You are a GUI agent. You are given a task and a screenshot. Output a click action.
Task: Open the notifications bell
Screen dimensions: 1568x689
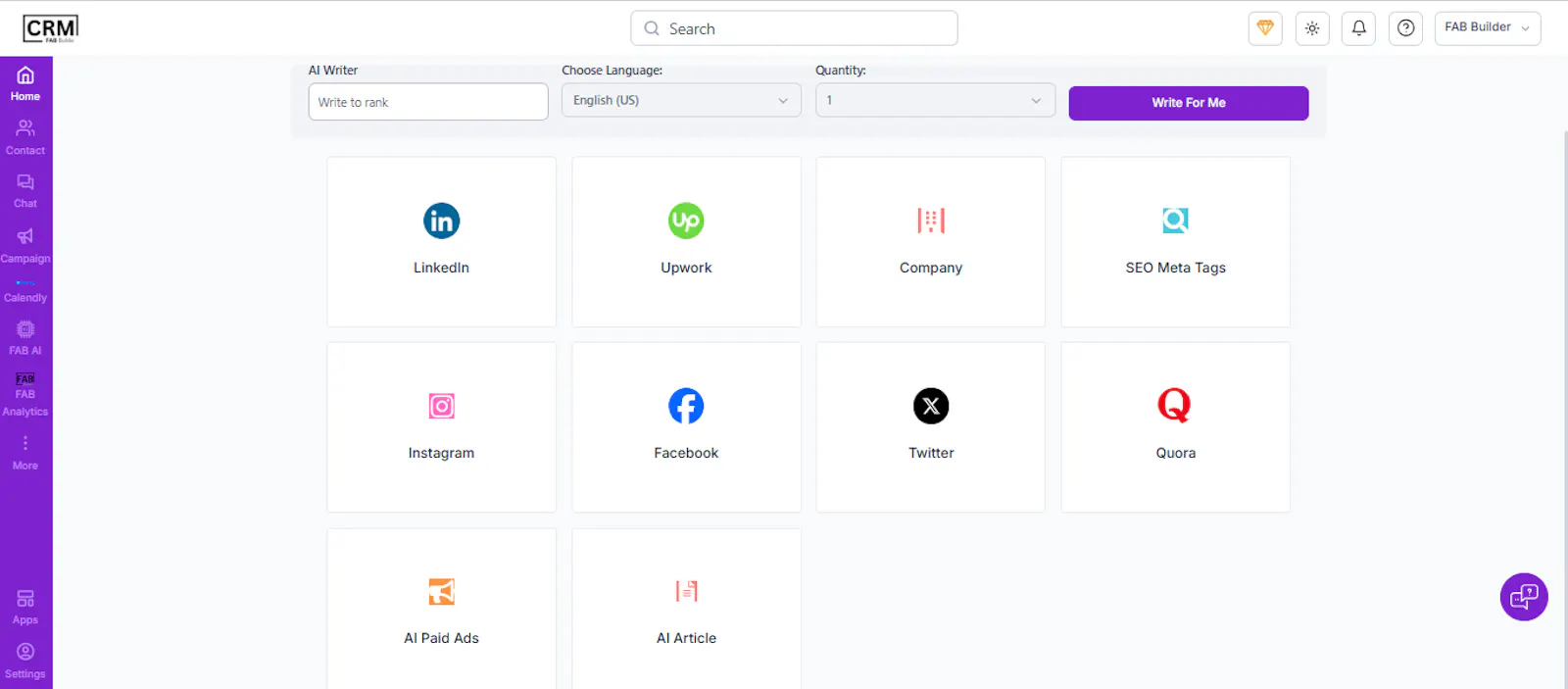point(1359,28)
